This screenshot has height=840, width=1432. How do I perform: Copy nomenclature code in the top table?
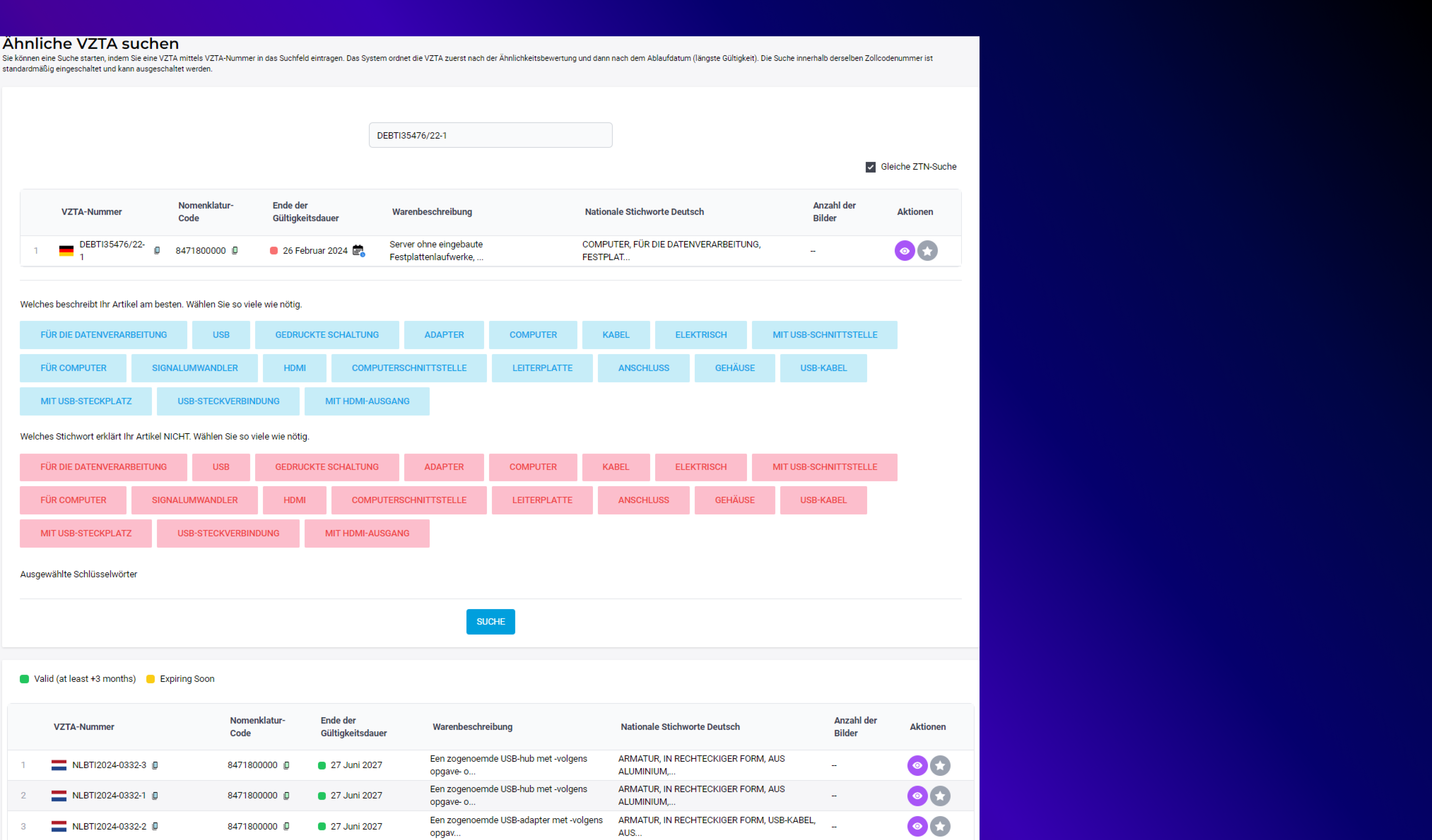point(235,251)
